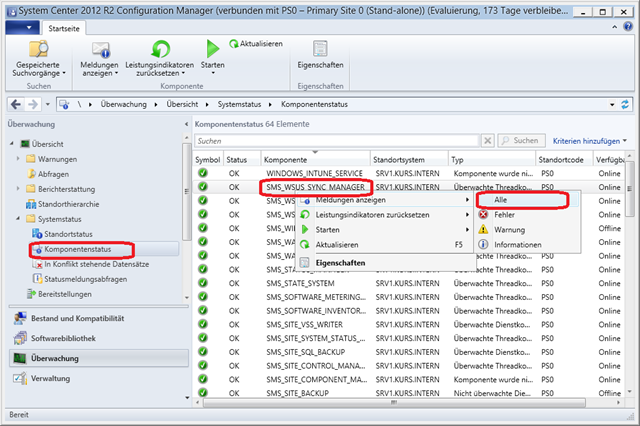Open Standorthierarchie node
640x426 pixels.
point(68,204)
